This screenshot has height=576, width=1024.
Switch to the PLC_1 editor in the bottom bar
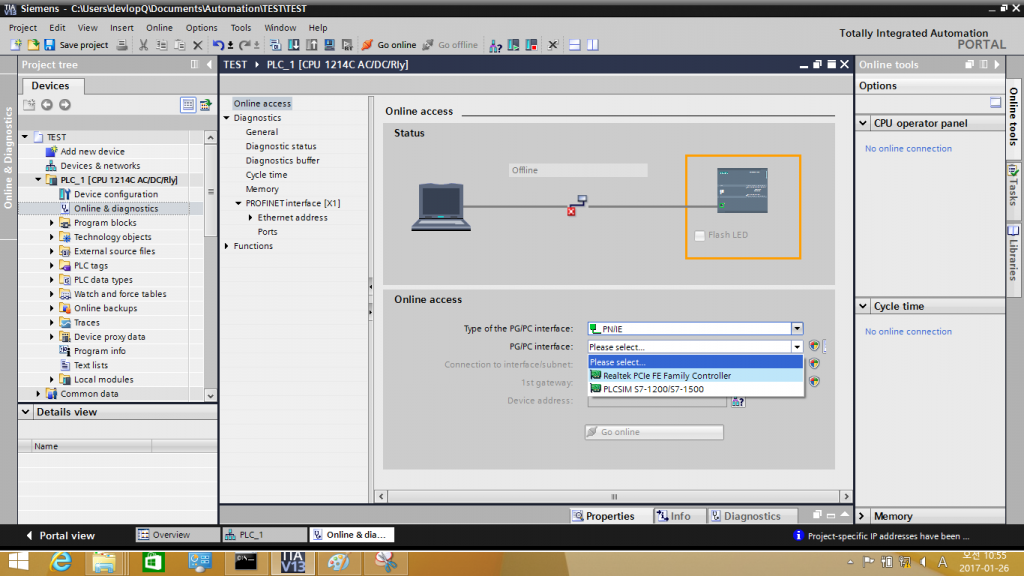(264, 535)
